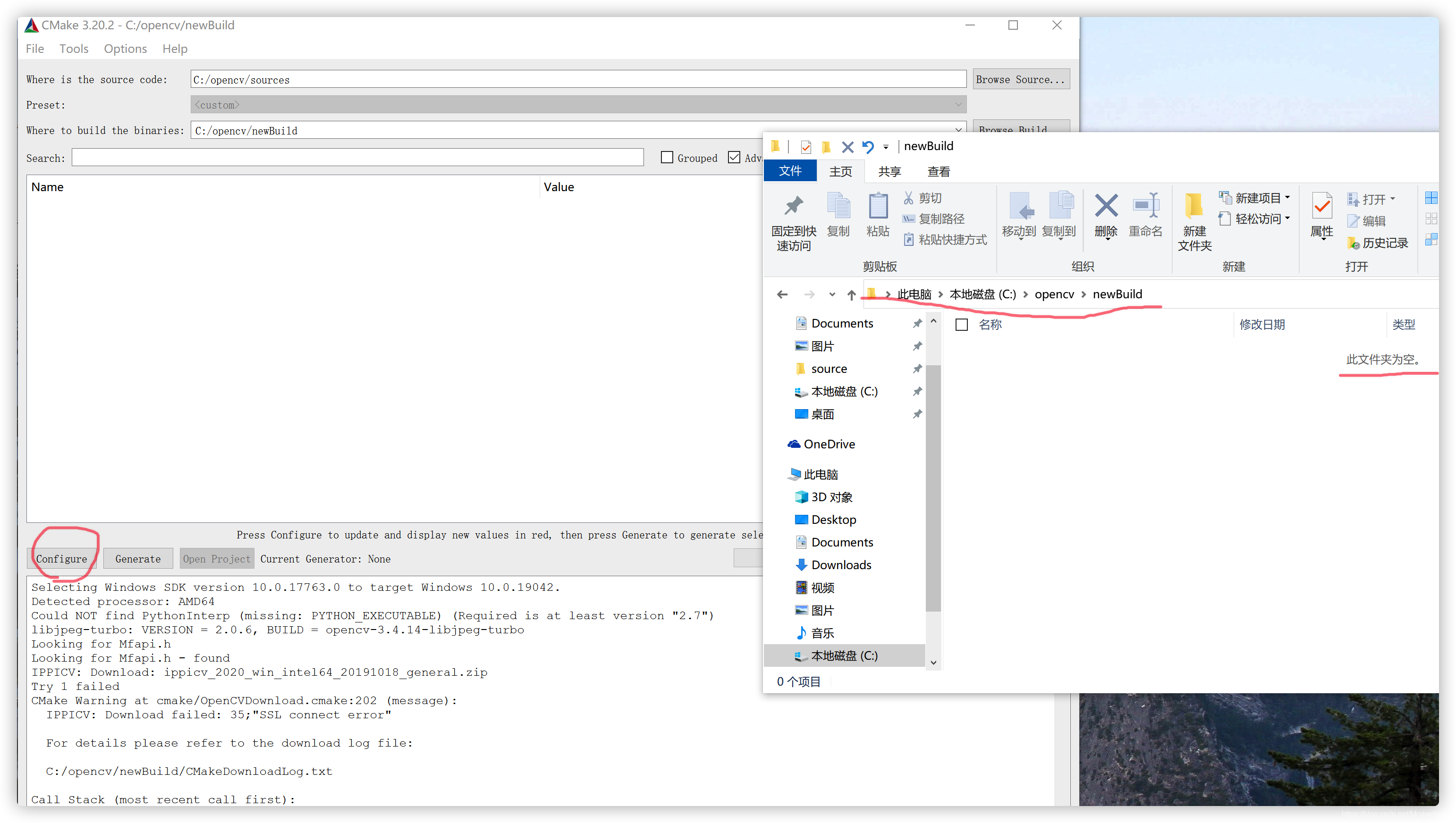Viewport: 1456px width, 823px height.
Task: Click the CMake Search input field
Action: click(x=357, y=158)
